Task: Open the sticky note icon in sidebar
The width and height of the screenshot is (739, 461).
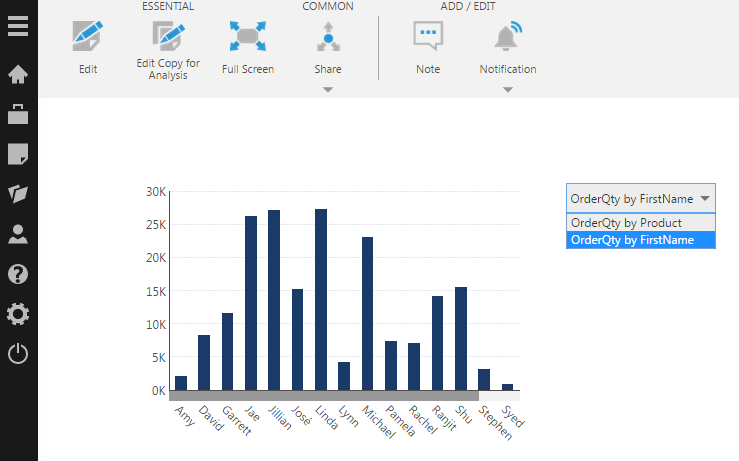Action: click(18, 154)
